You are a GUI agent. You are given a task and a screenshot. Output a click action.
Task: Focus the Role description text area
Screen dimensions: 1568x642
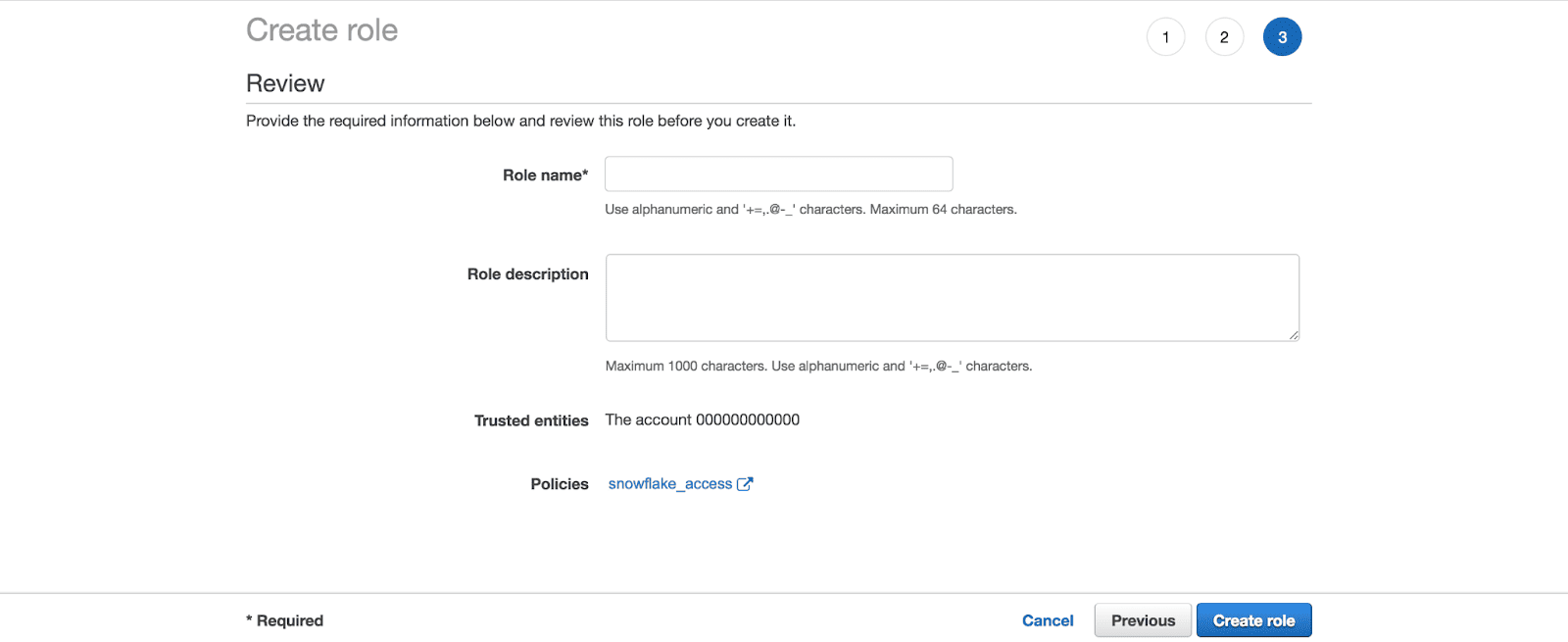[x=951, y=297]
